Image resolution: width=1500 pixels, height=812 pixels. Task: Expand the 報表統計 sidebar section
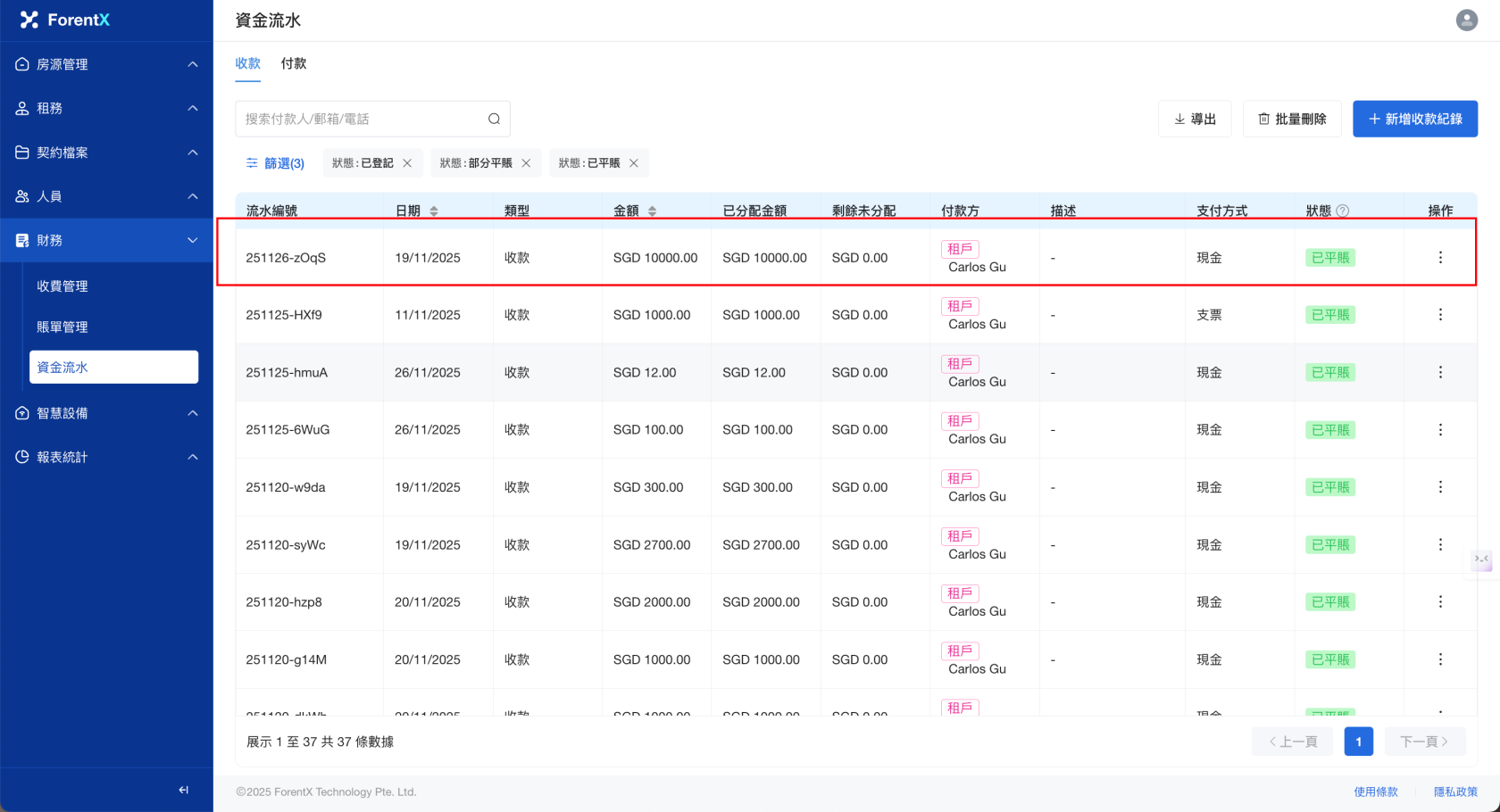coord(106,457)
